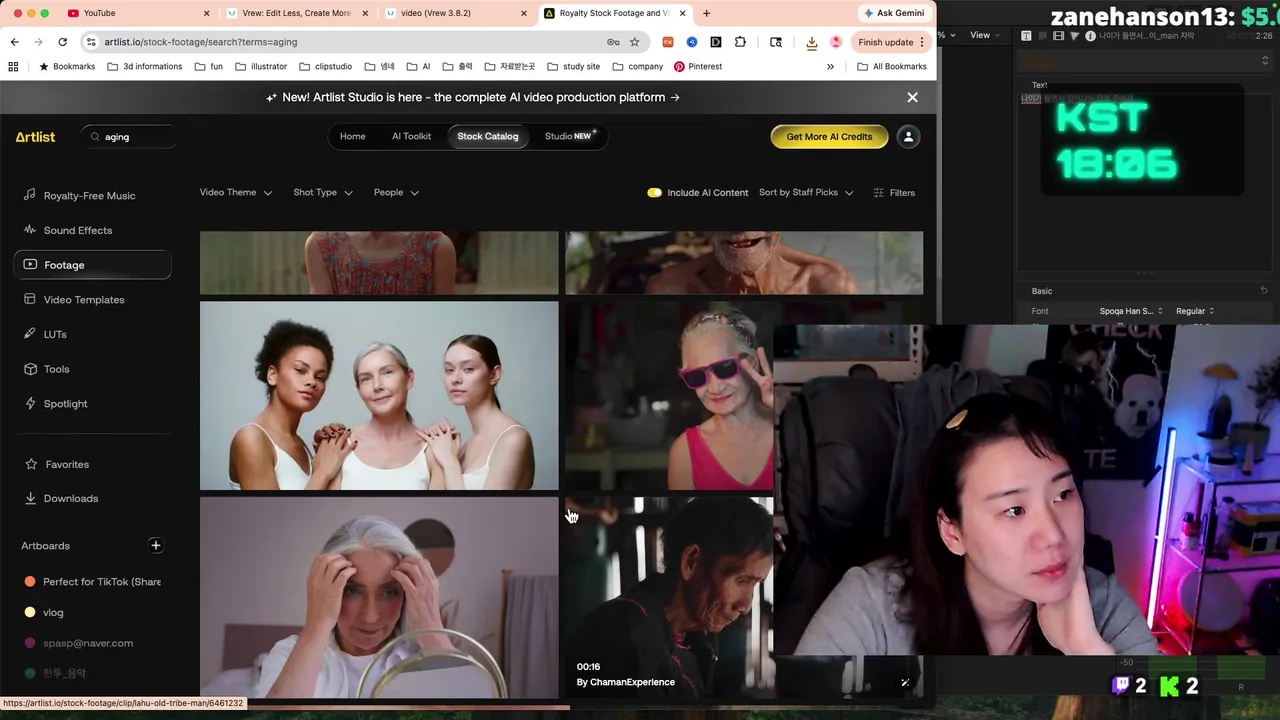This screenshot has width=1280, height=720.
Task: Click the site information icon in address bar
Action: (91, 42)
